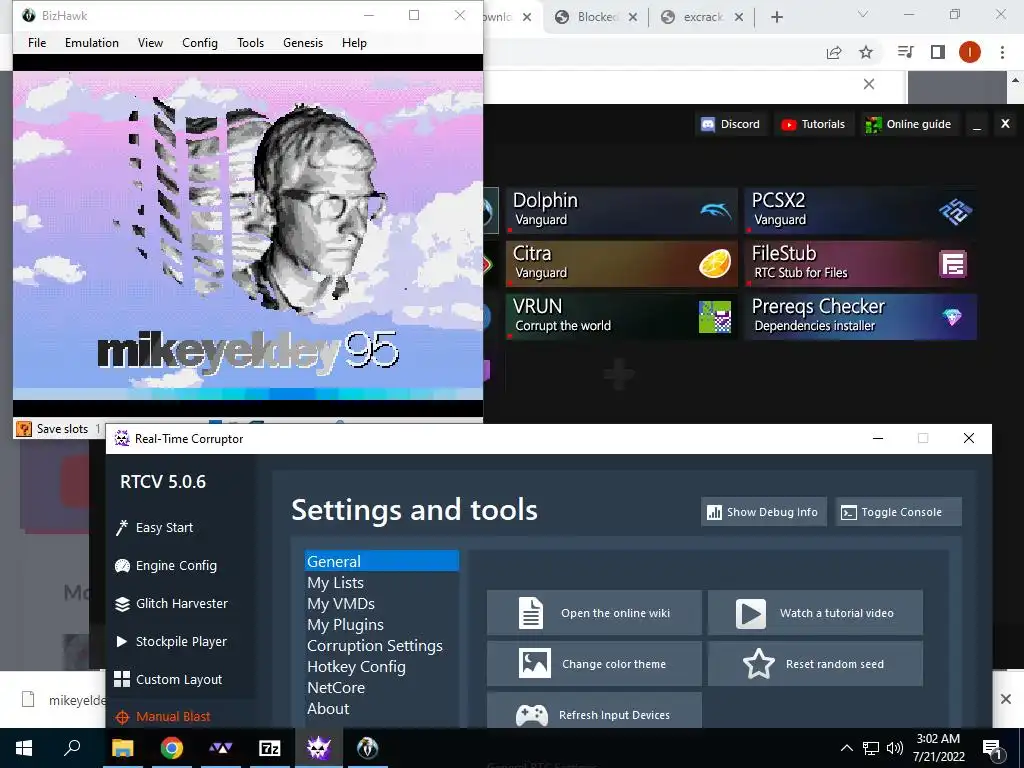Open the View menu in BizHawk
Screen dimensions: 1024x768
[150, 42]
